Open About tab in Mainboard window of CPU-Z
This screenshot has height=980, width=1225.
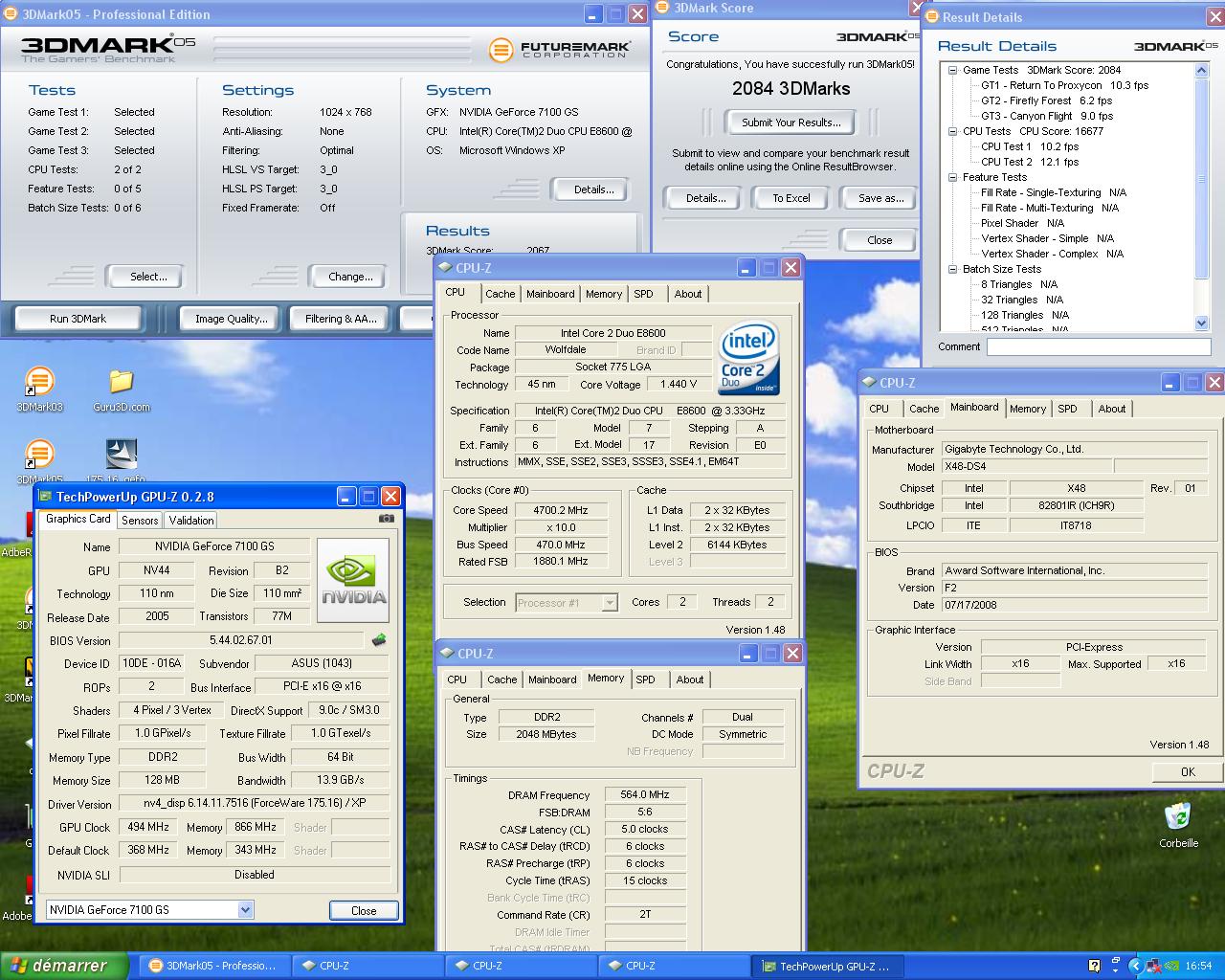pos(1112,409)
